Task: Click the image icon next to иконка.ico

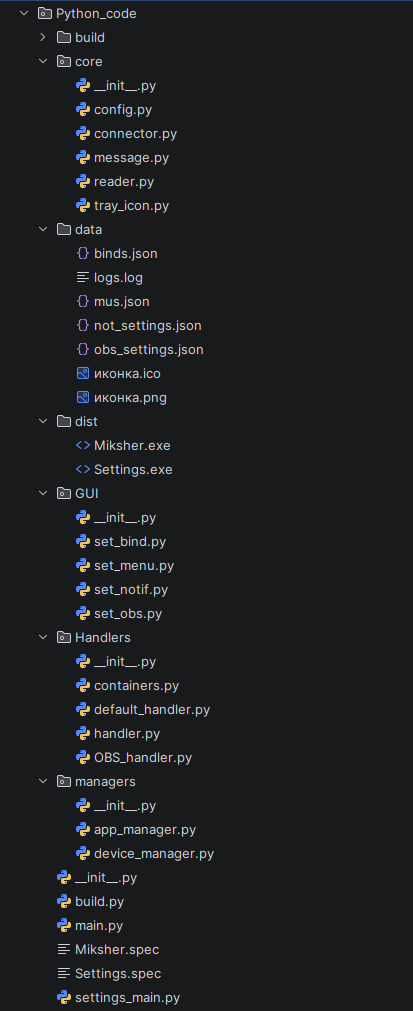Action: (x=82, y=373)
